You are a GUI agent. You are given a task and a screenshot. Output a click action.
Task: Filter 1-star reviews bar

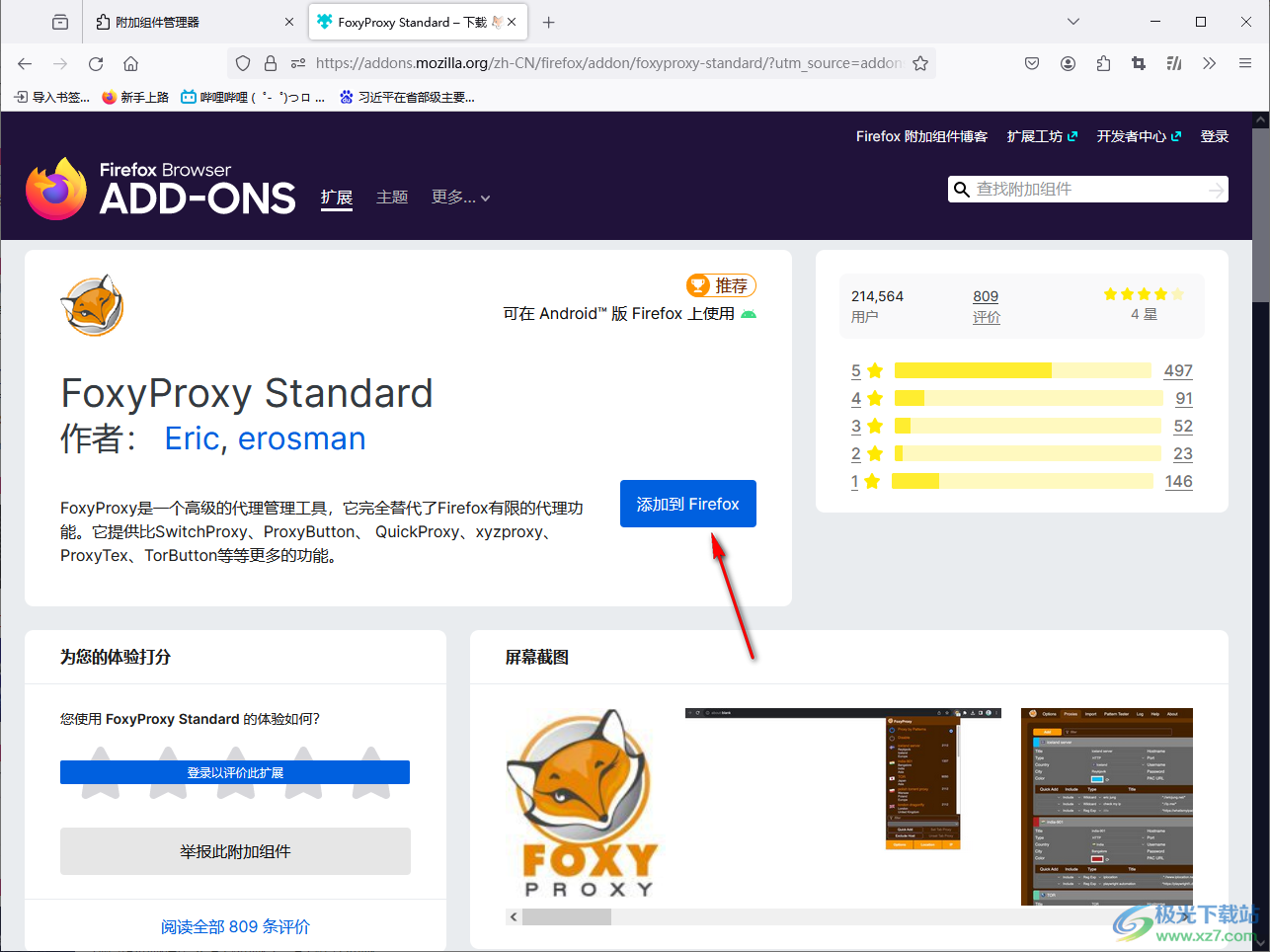[x=1022, y=481]
